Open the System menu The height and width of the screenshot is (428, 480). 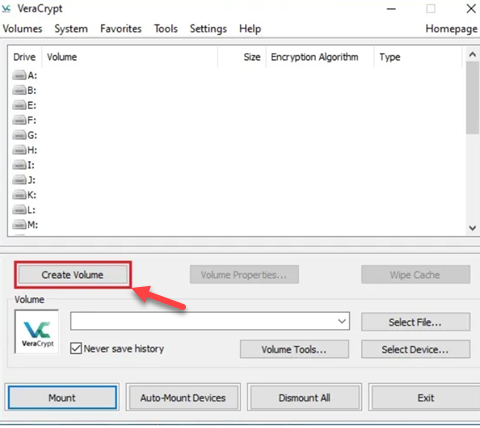point(71,29)
